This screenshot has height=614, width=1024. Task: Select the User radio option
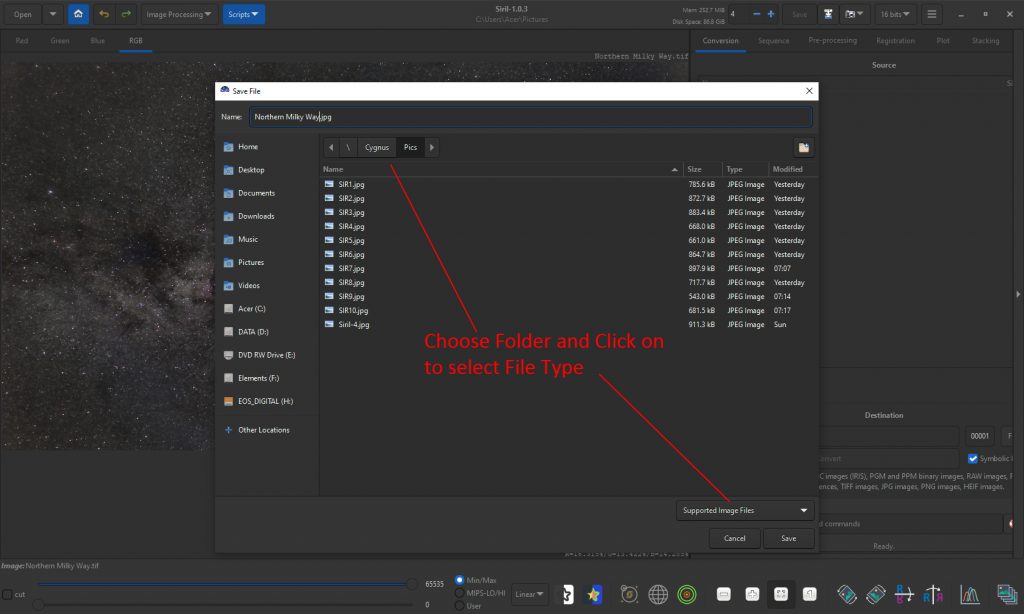tap(460, 606)
